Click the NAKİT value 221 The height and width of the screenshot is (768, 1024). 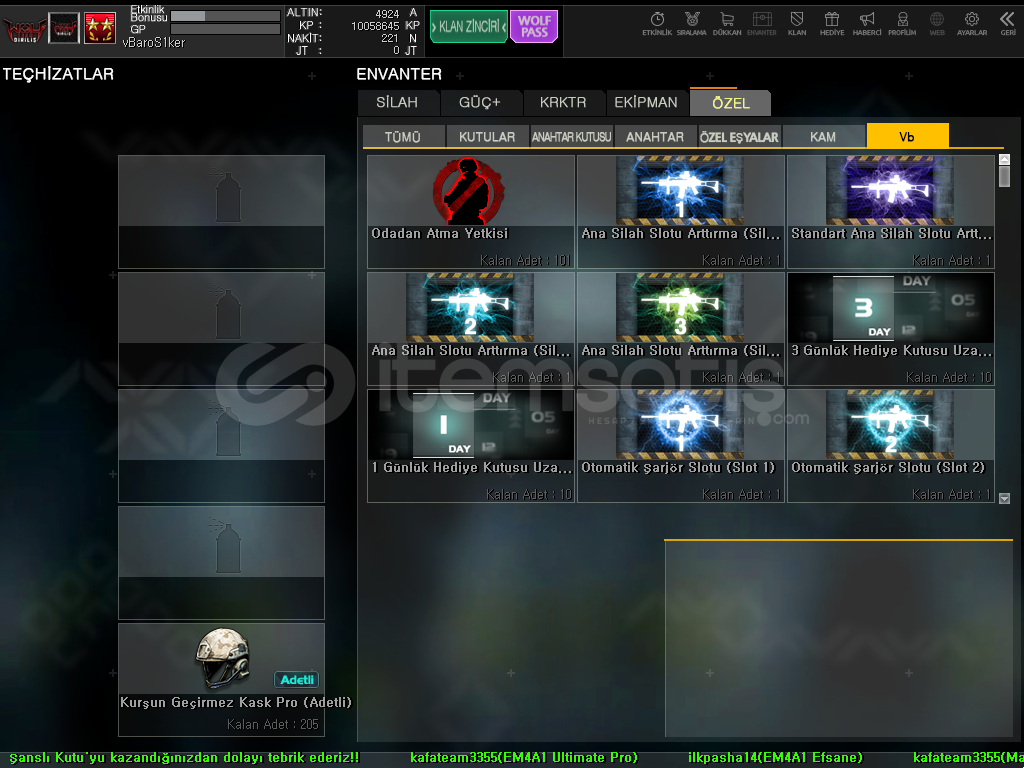[x=391, y=38]
